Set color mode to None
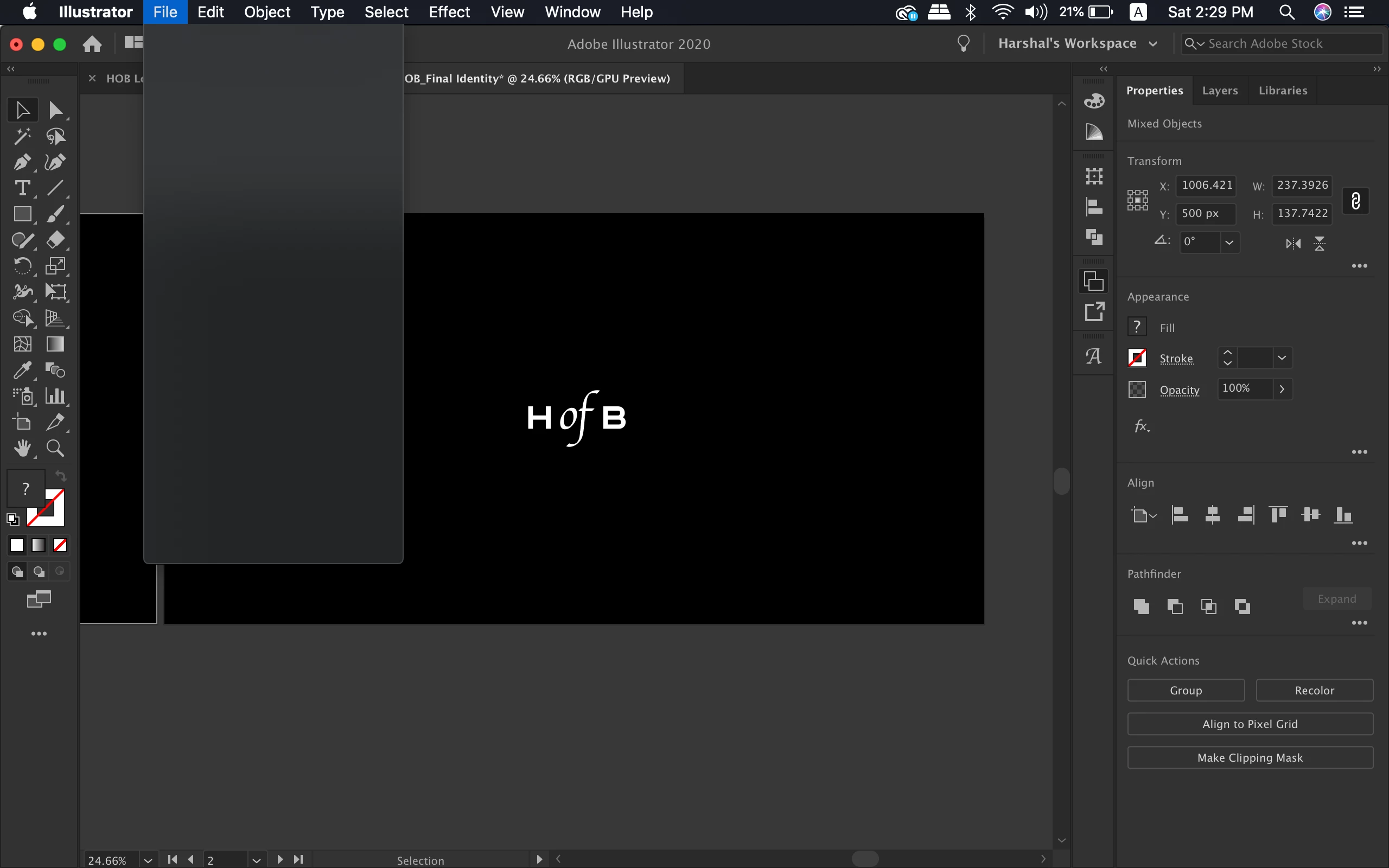The image size is (1389, 868). pos(60,545)
